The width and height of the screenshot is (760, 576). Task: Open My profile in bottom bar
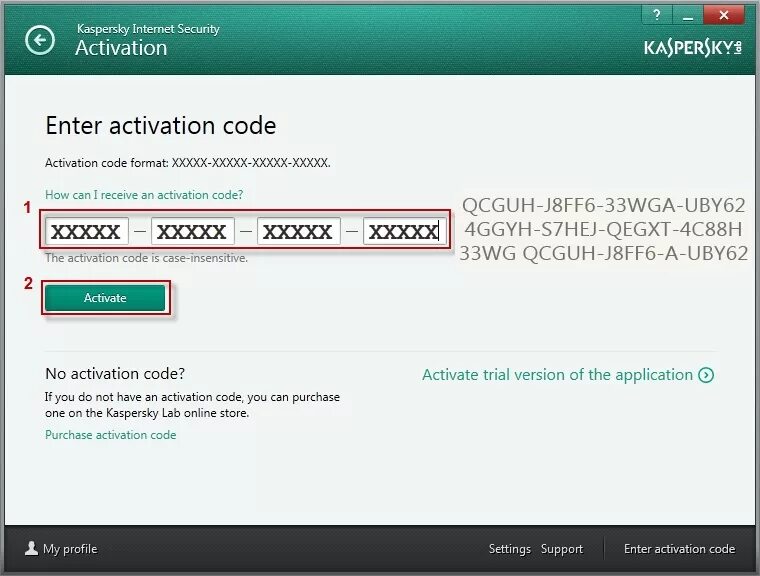coord(70,549)
